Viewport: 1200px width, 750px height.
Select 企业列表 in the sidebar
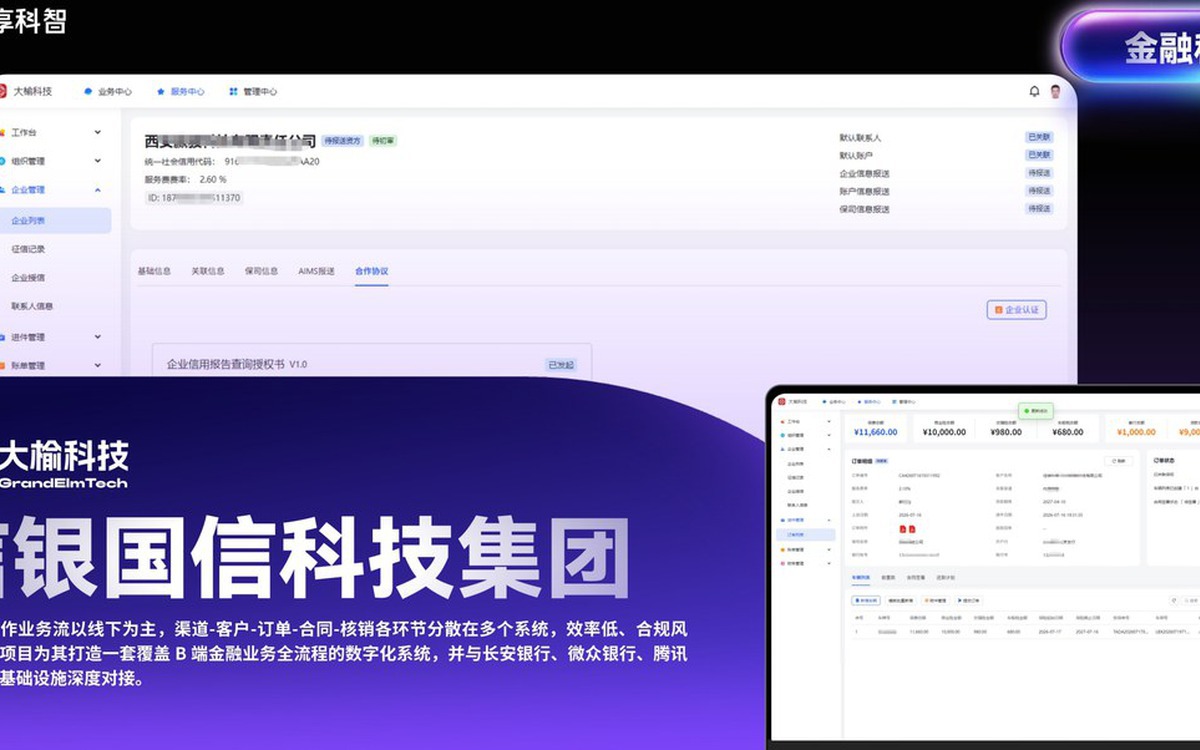[x=55, y=220]
